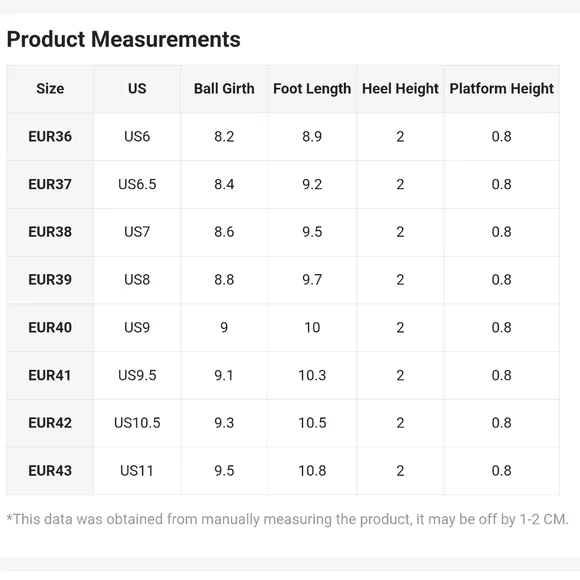580x580 pixels.
Task: Click the manual measurement disclaimer note
Action: pyautogui.click(x=287, y=519)
